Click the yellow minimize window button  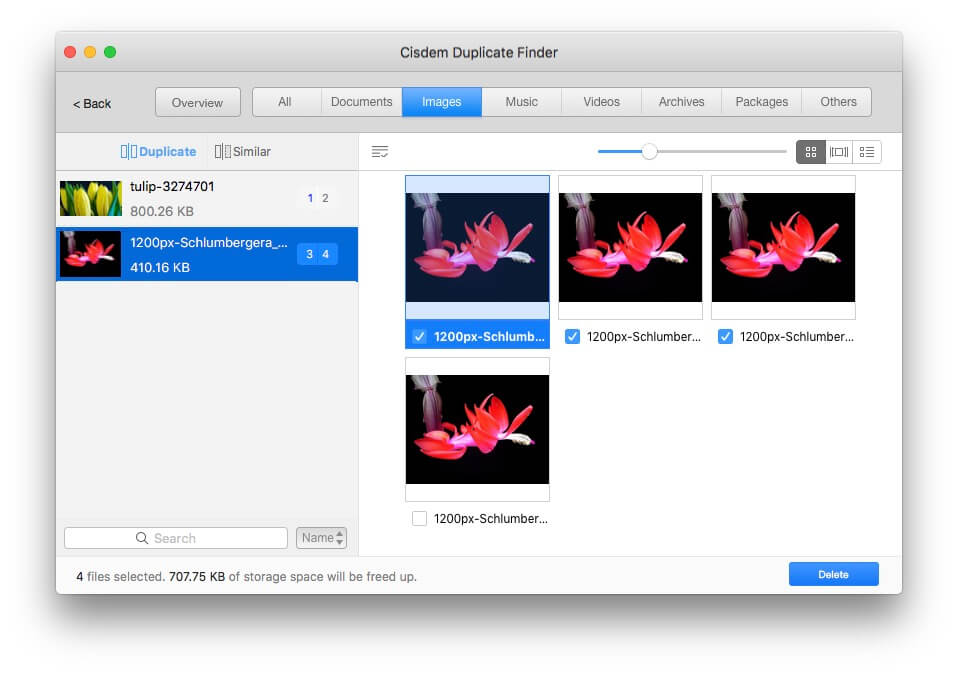[x=90, y=52]
